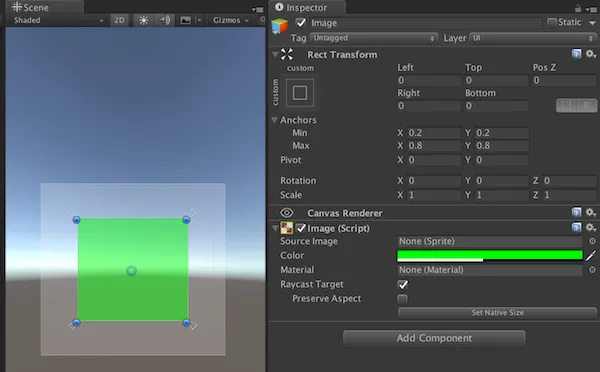Screen dimensions: 600x372
Task: Click the Image object cube icon
Action: 280,26
